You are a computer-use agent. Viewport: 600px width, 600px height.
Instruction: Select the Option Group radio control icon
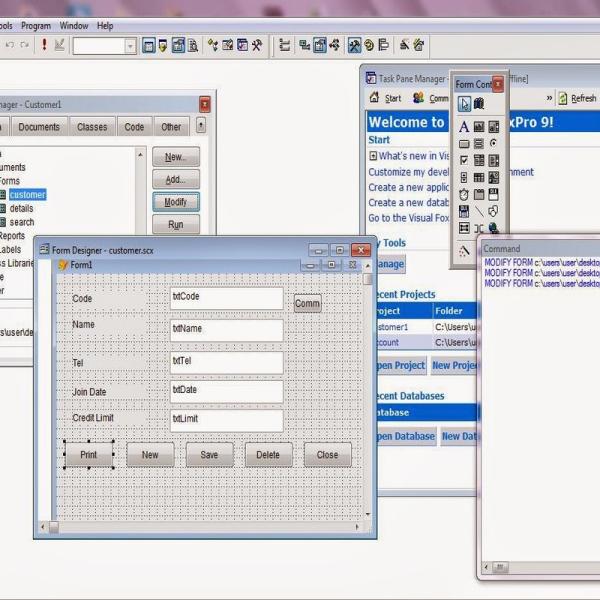click(x=493, y=144)
